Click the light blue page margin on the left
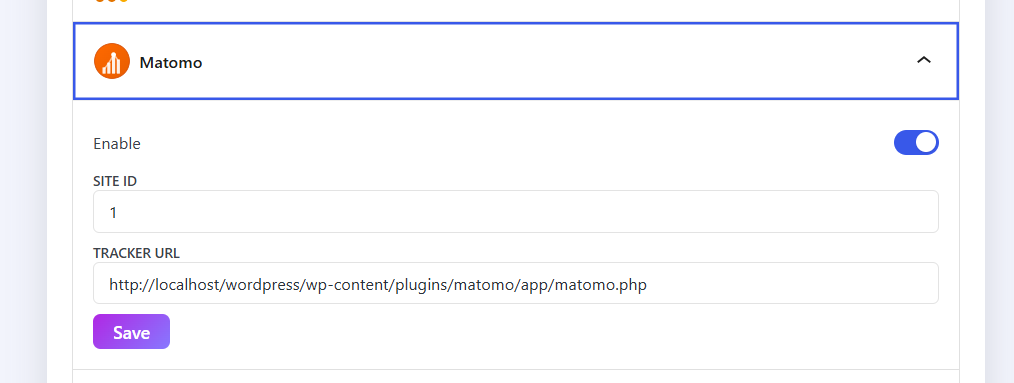The image size is (1014, 383). [x=23, y=192]
